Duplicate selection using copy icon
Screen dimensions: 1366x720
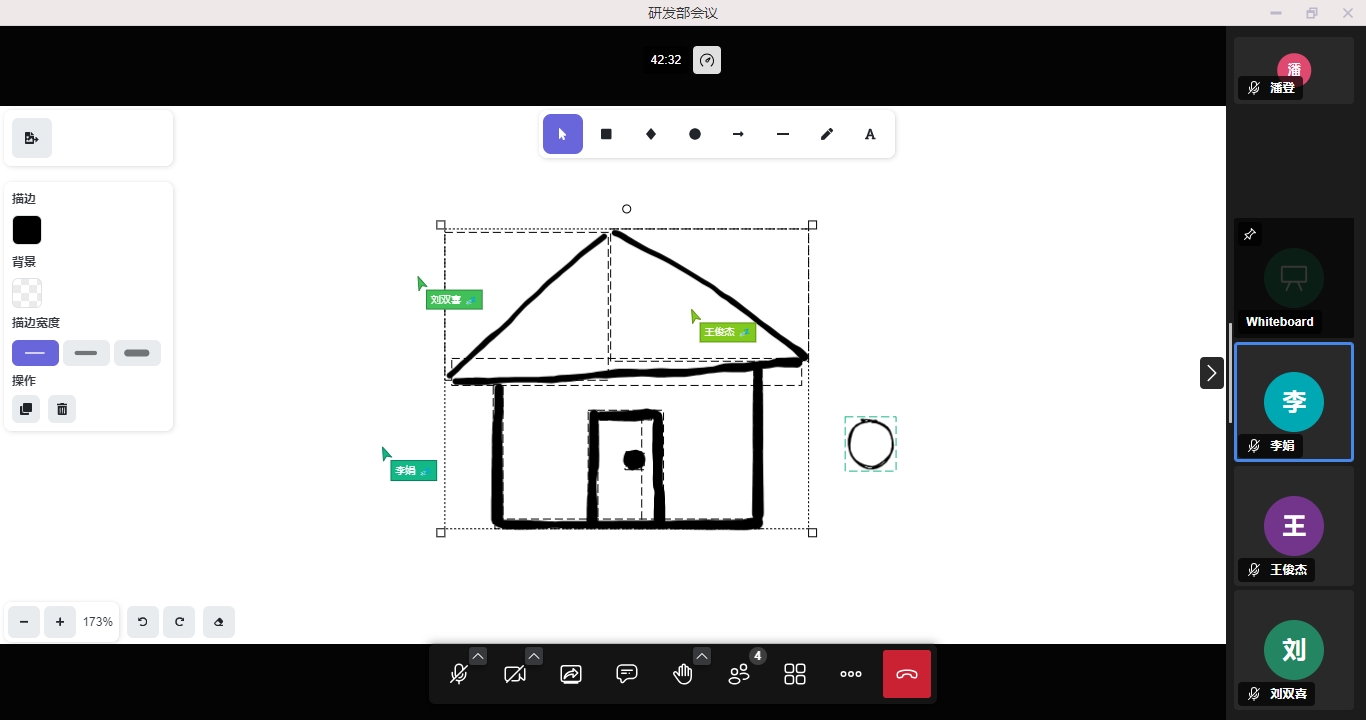click(26, 409)
